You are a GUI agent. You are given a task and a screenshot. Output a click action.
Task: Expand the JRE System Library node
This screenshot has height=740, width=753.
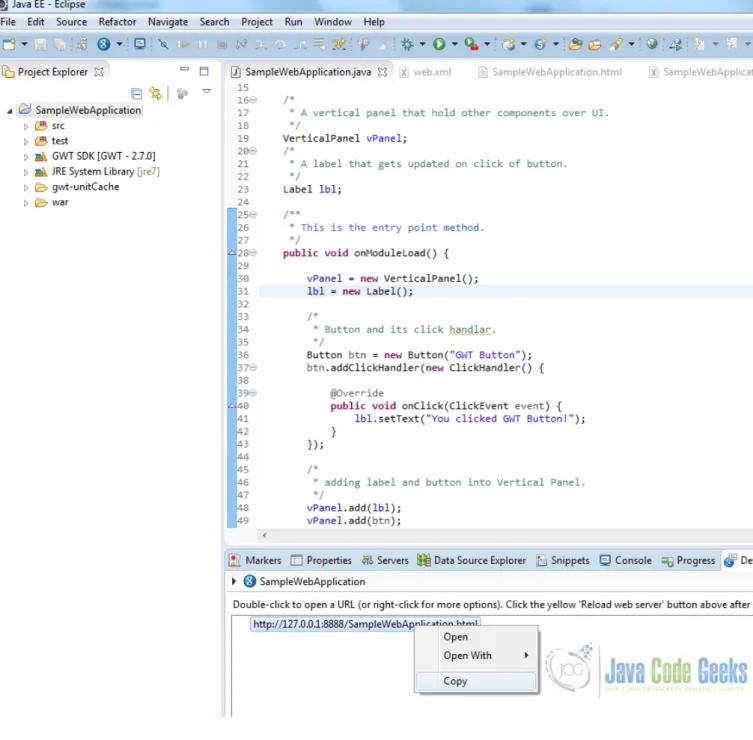click(x=26, y=172)
